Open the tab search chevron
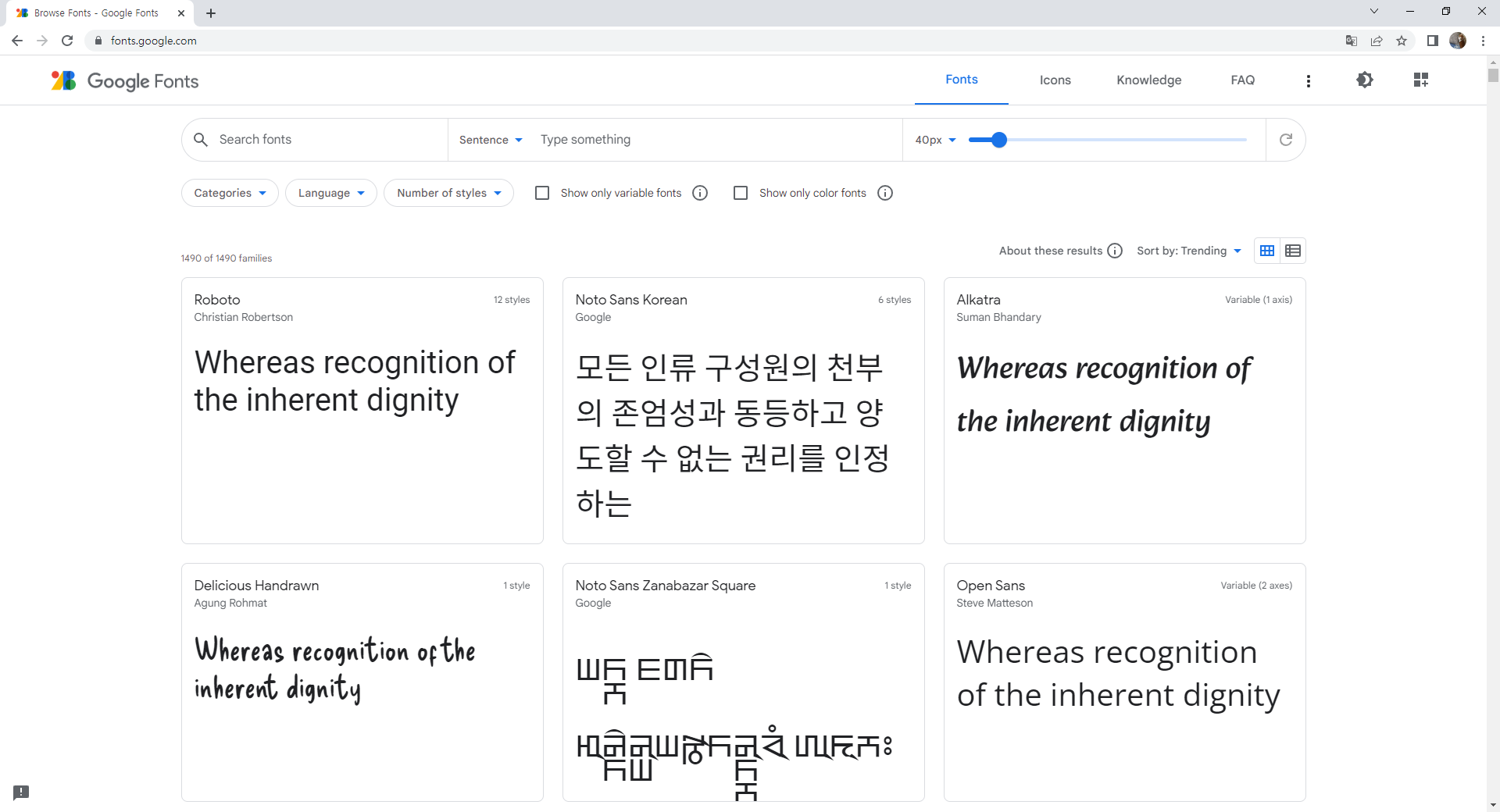The width and height of the screenshot is (1500, 812). 1374,11
